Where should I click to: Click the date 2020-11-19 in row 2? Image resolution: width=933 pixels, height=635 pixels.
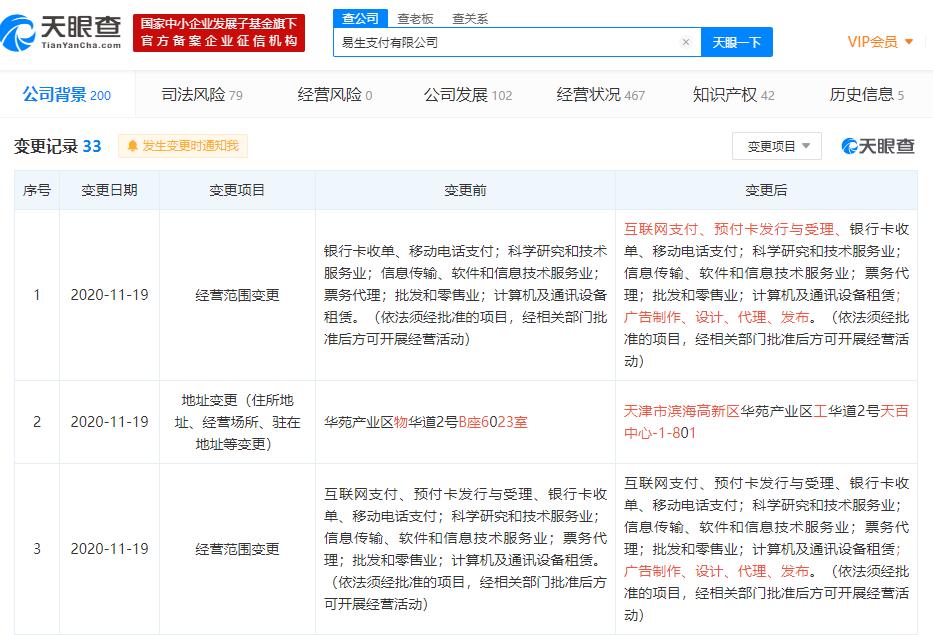tap(109, 422)
